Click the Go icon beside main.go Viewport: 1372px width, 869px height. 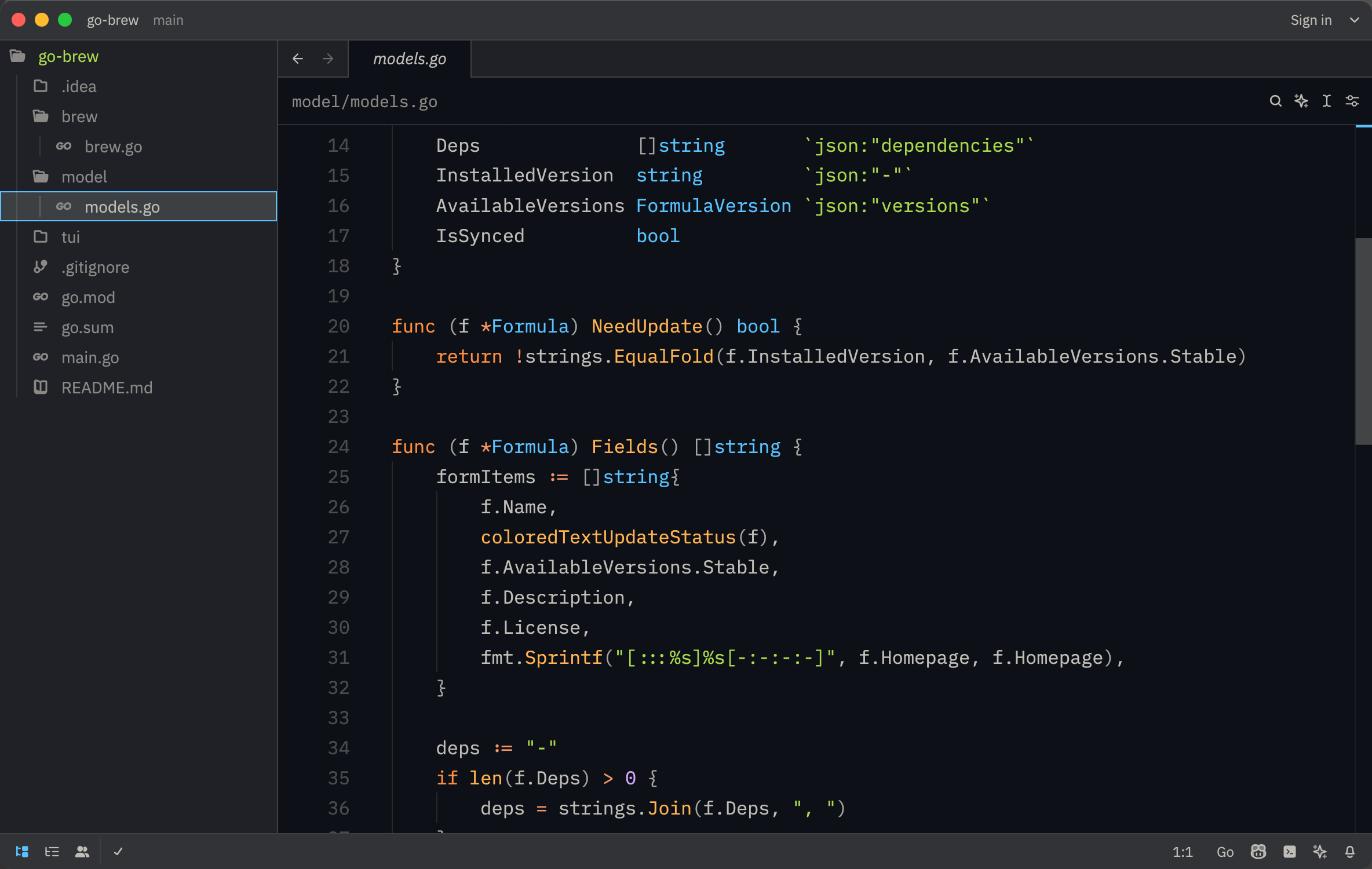point(41,357)
